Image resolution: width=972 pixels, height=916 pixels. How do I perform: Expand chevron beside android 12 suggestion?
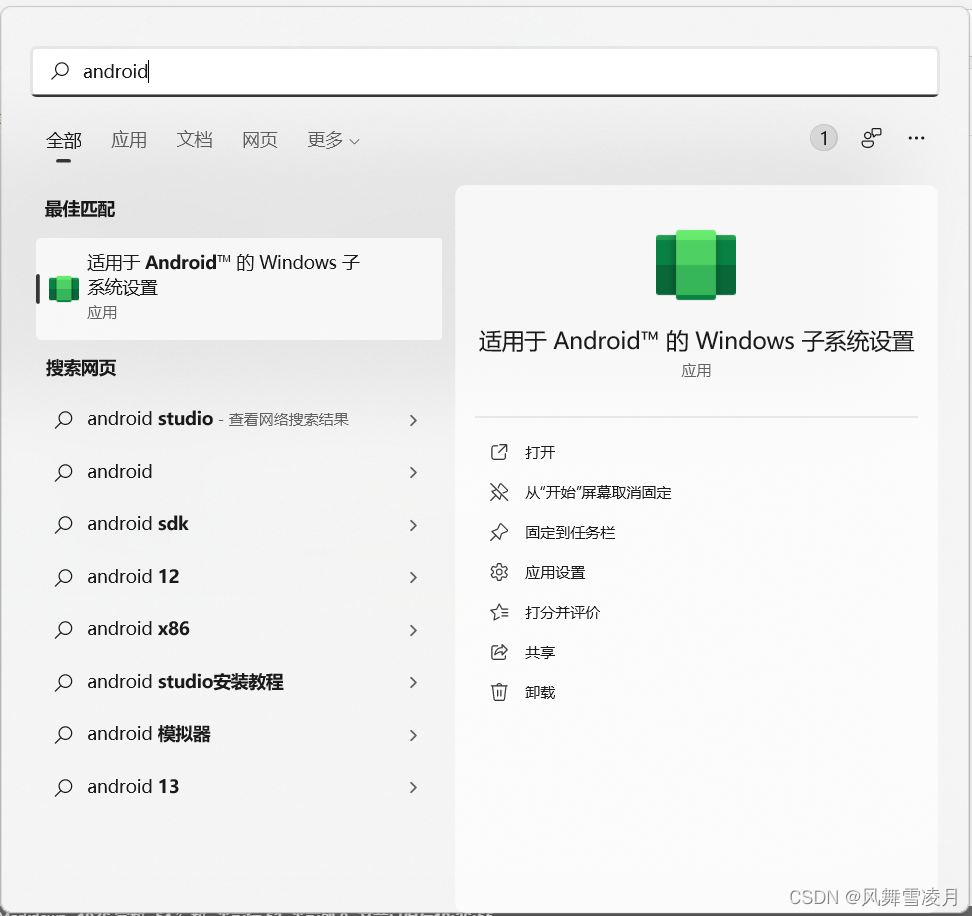click(413, 577)
